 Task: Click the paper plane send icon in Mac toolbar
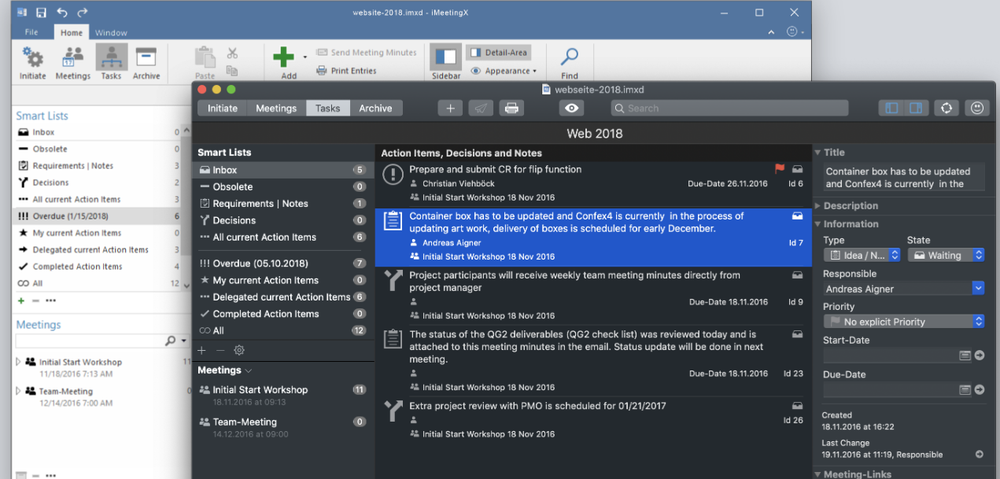tap(480, 108)
